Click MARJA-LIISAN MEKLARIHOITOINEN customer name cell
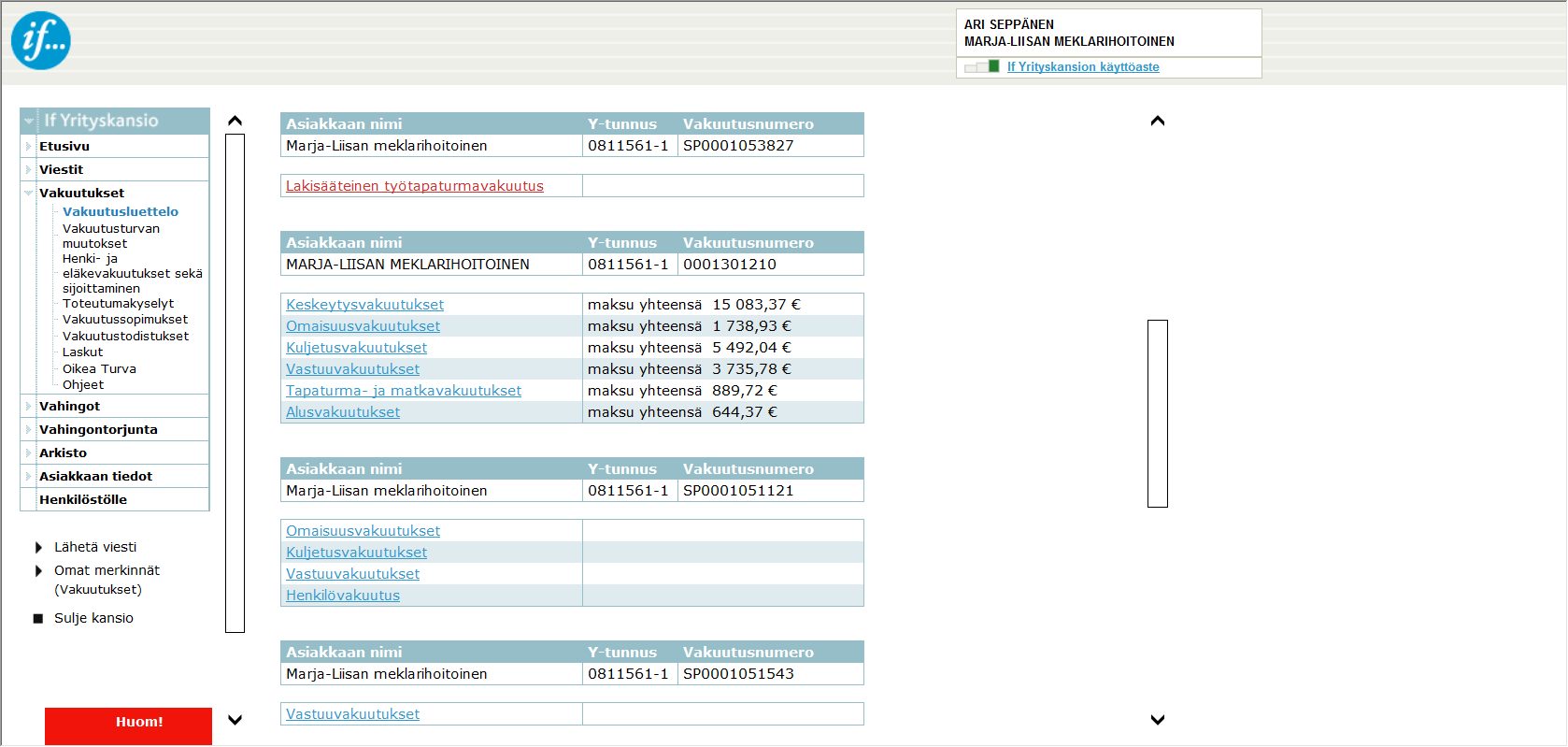This screenshot has height=747, width=1568. click(x=432, y=265)
